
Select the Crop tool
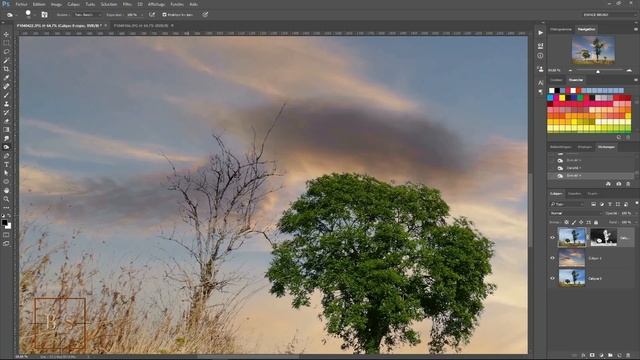pyautogui.click(x=6, y=69)
